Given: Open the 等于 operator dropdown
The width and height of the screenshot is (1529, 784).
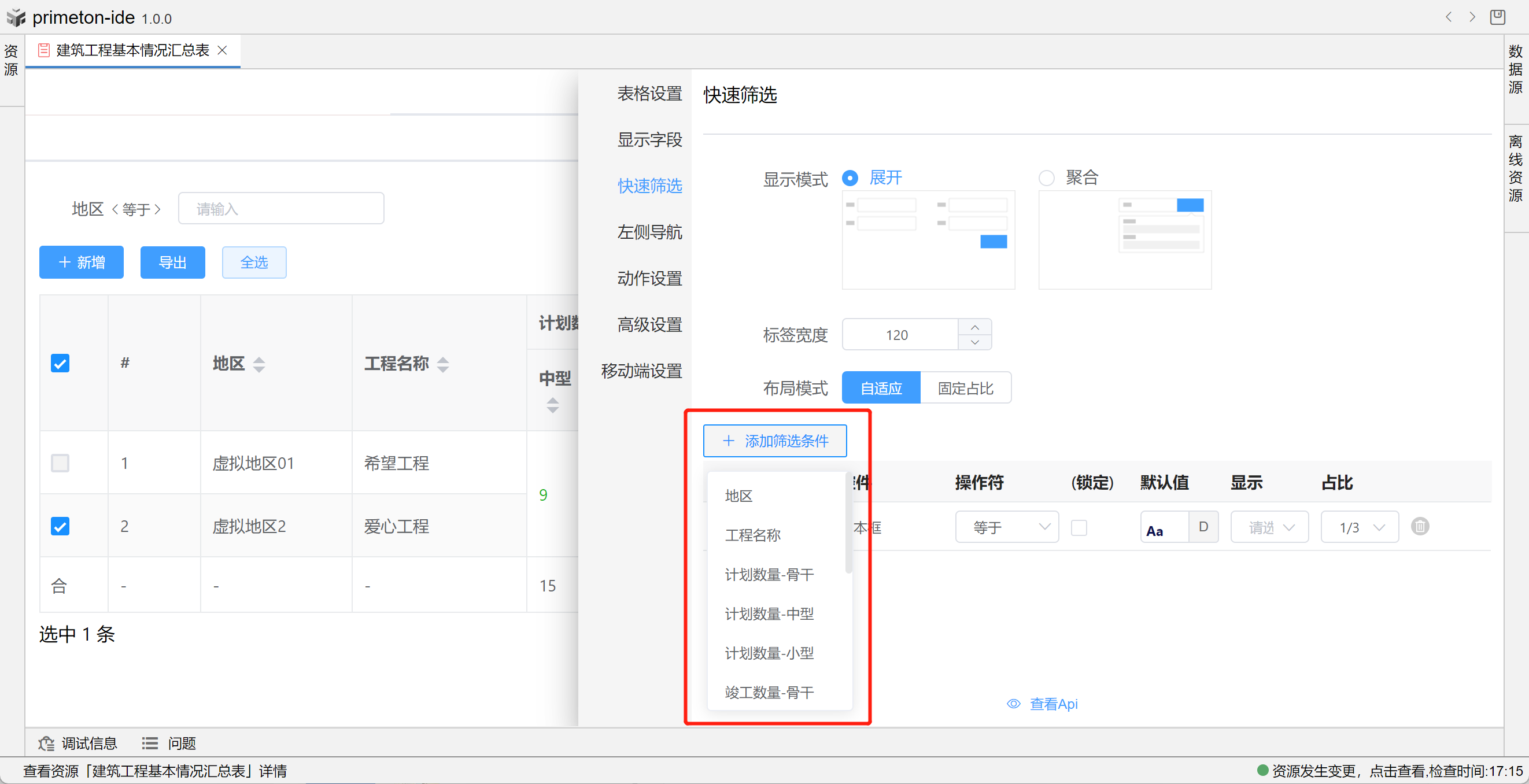Looking at the screenshot, I should (x=1007, y=527).
